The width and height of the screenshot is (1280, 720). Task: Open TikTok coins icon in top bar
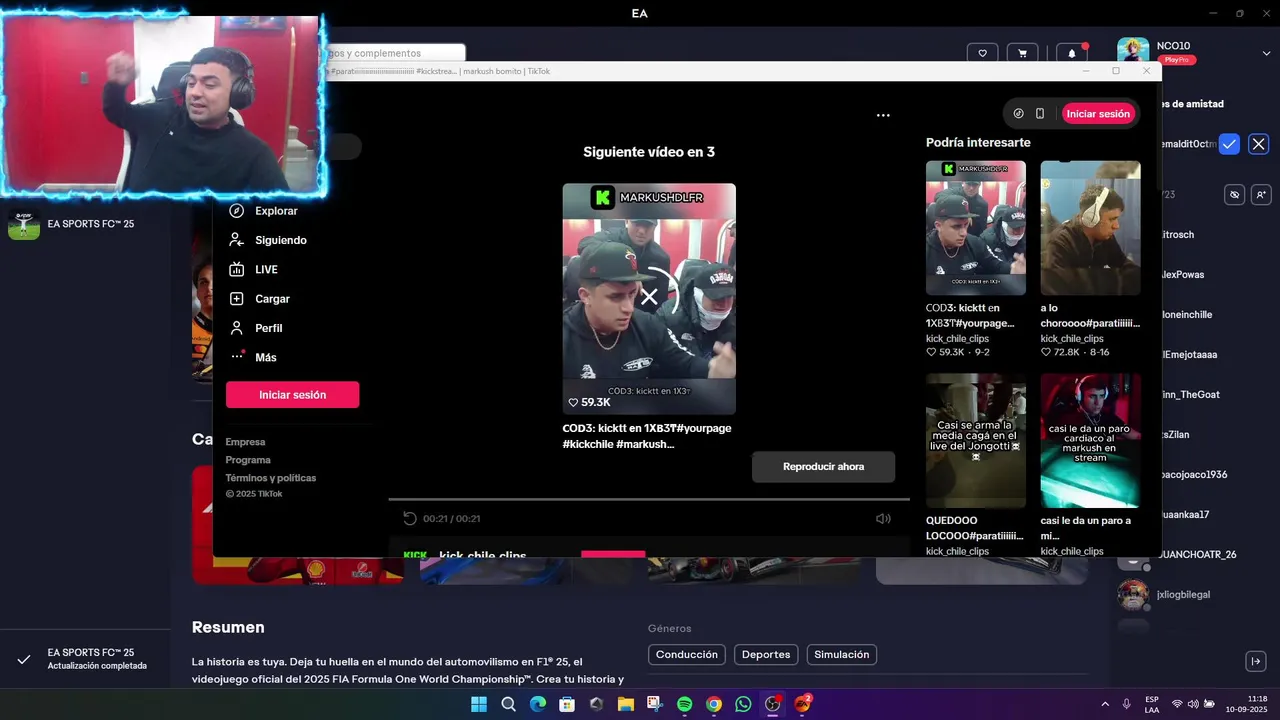[1018, 114]
